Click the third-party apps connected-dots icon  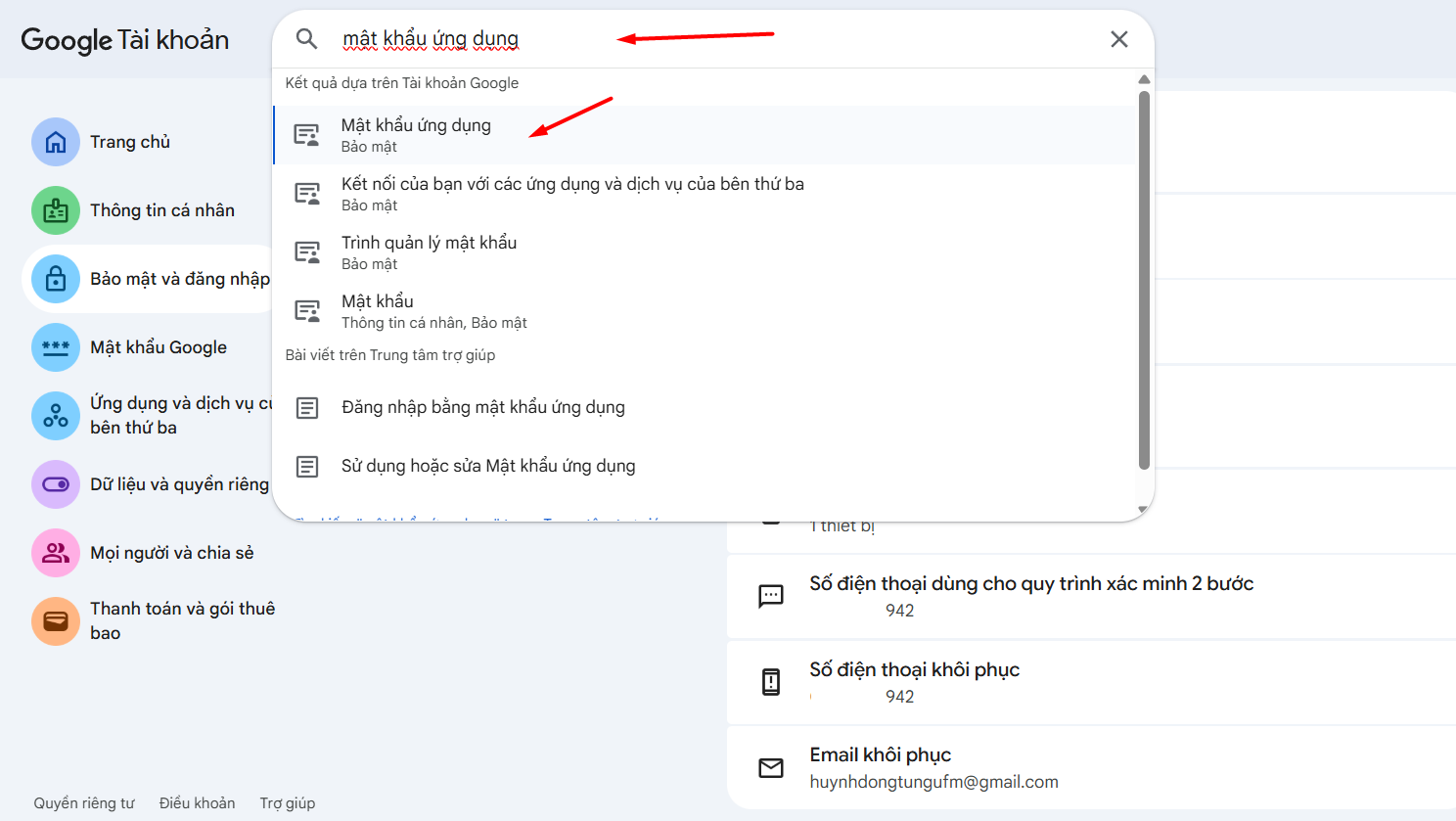click(56, 416)
